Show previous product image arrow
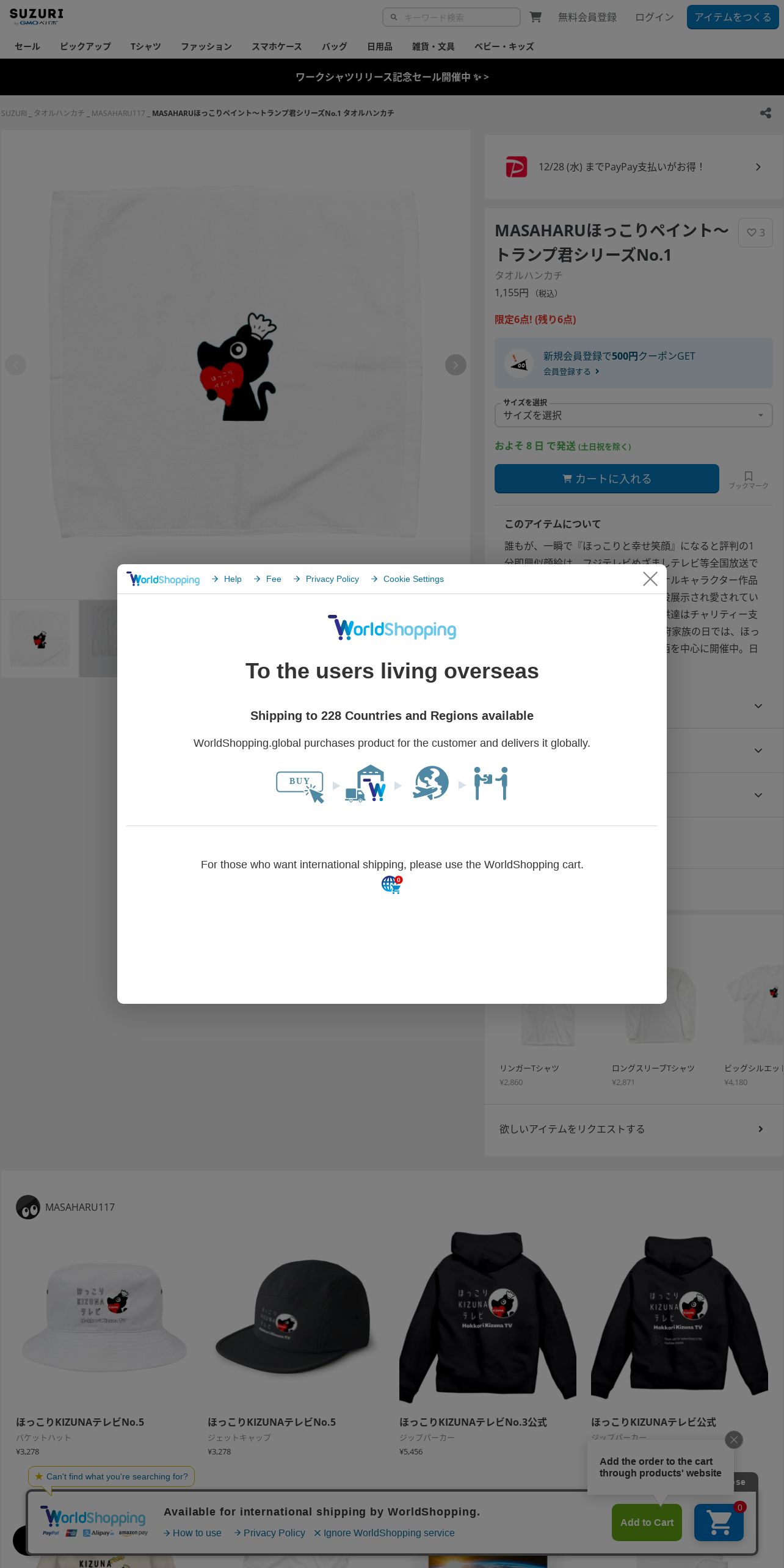Screen dimensions: 784x1568 tap(16, 365)
